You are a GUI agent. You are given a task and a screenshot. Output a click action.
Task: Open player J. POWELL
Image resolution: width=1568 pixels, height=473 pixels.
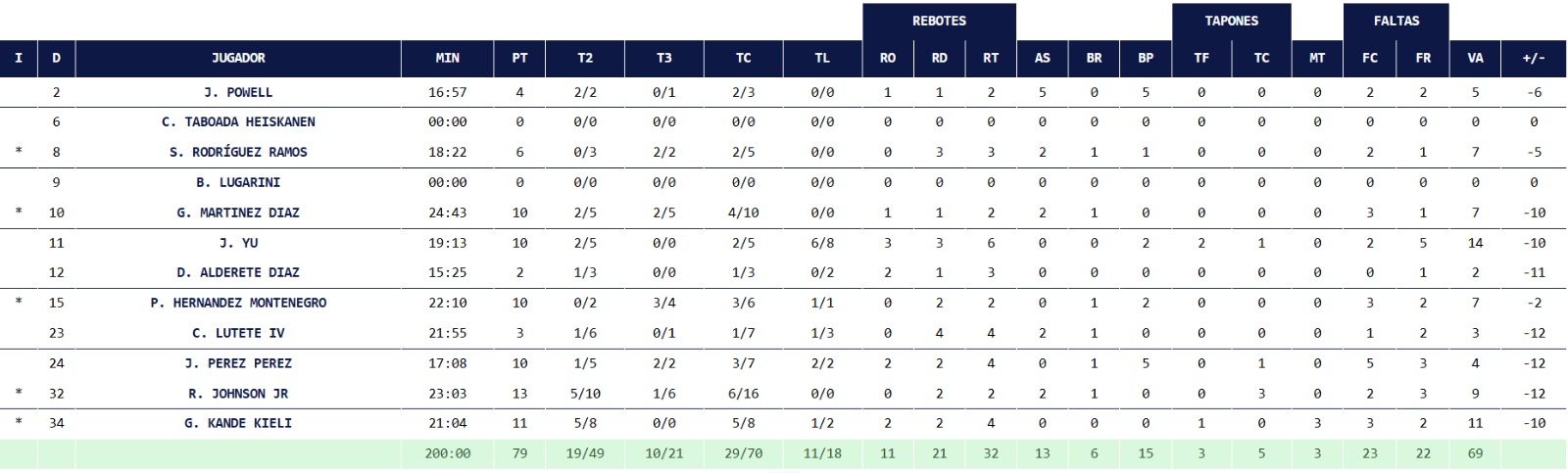pyautogui.click(x=238, y=92)
